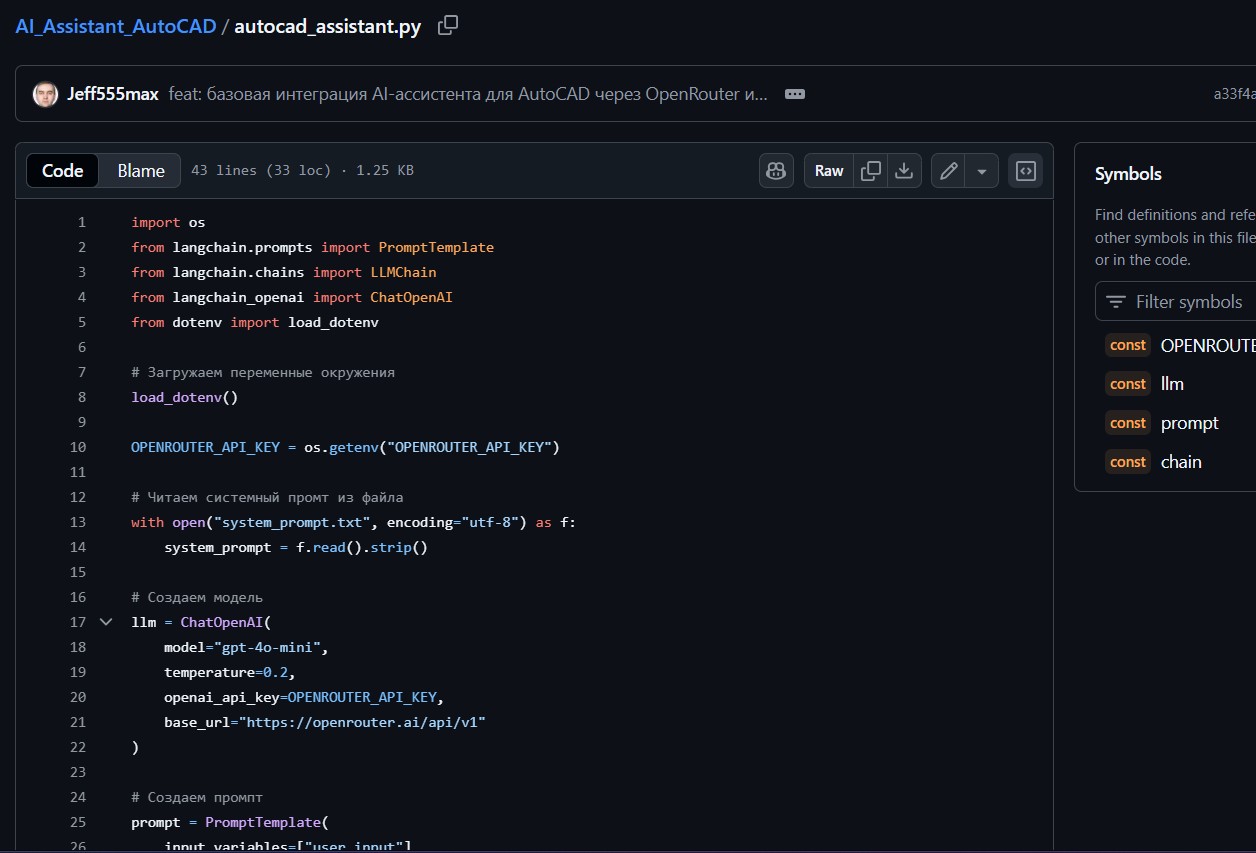Copy raw file contents icon

[x=871, y=171]
